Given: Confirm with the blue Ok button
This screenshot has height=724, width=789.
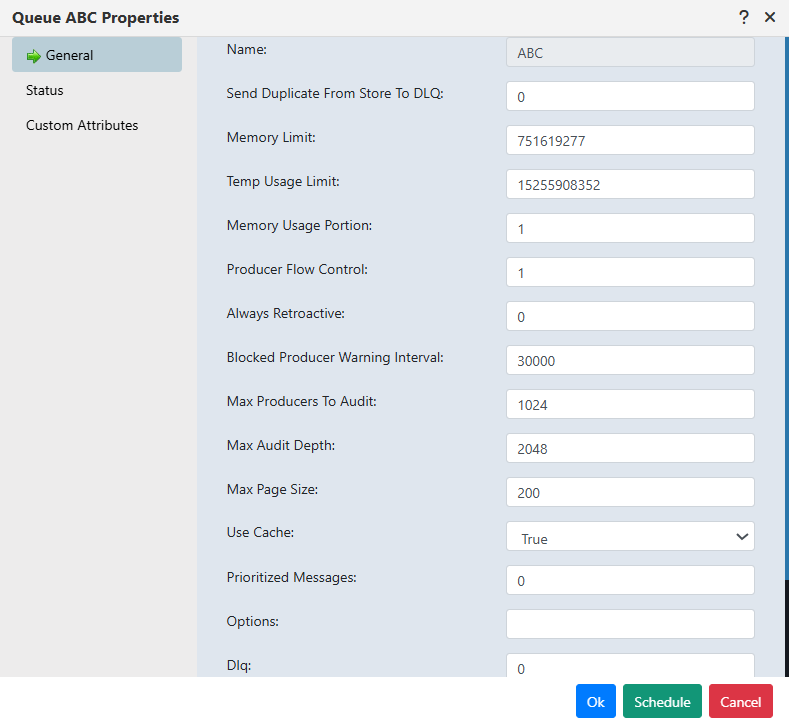Looking at the screenshot, I should (596, 701).
